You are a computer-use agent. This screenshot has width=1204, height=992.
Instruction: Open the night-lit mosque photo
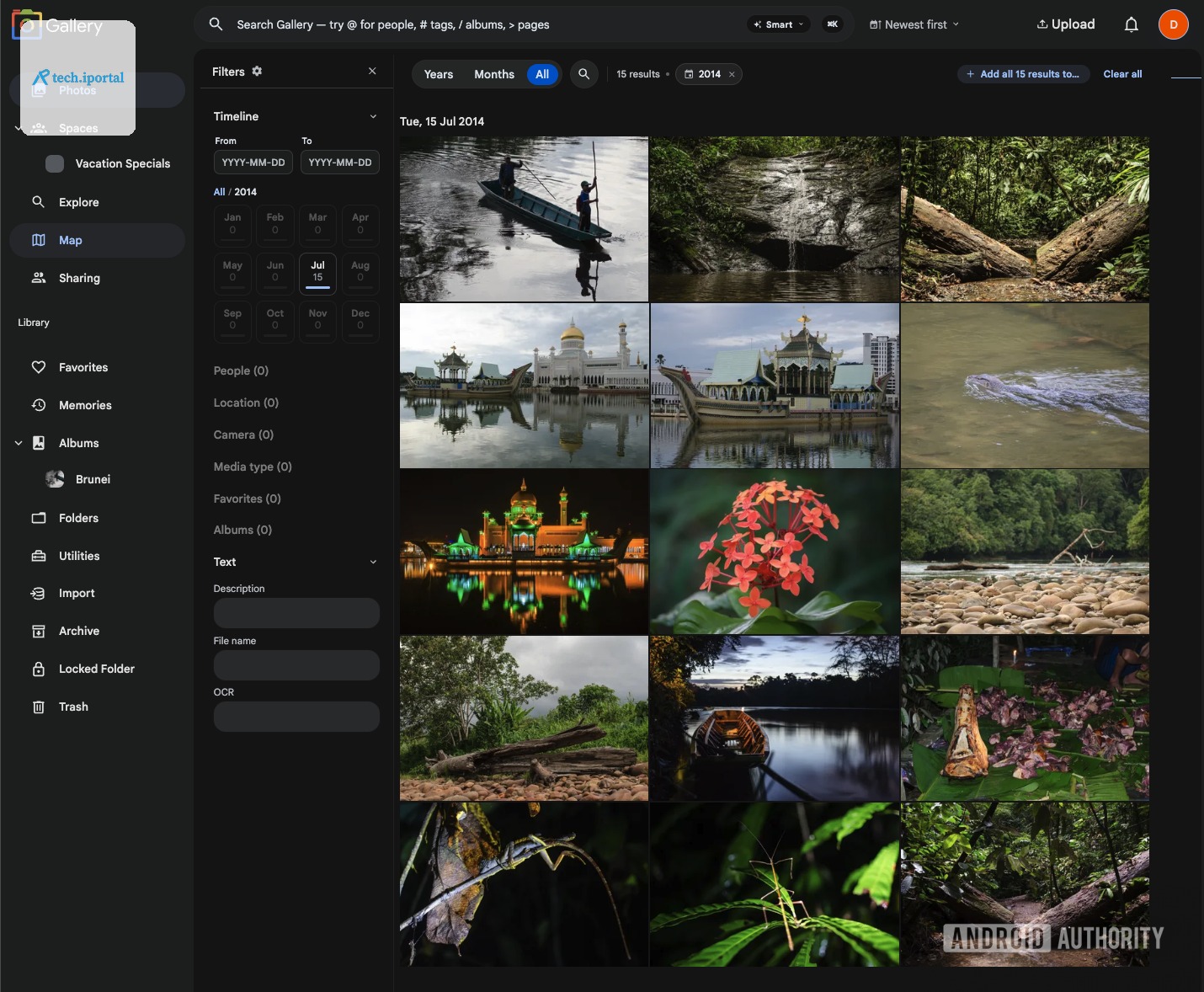click(524, 552)
